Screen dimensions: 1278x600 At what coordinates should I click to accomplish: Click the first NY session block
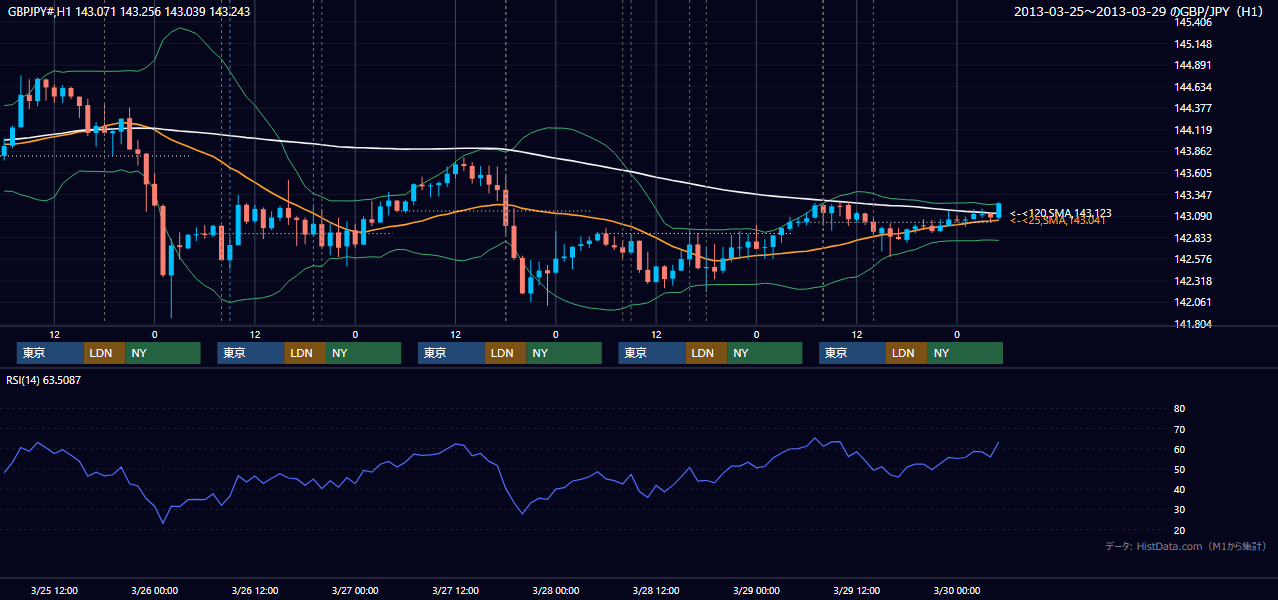click(x=162, y=353)
